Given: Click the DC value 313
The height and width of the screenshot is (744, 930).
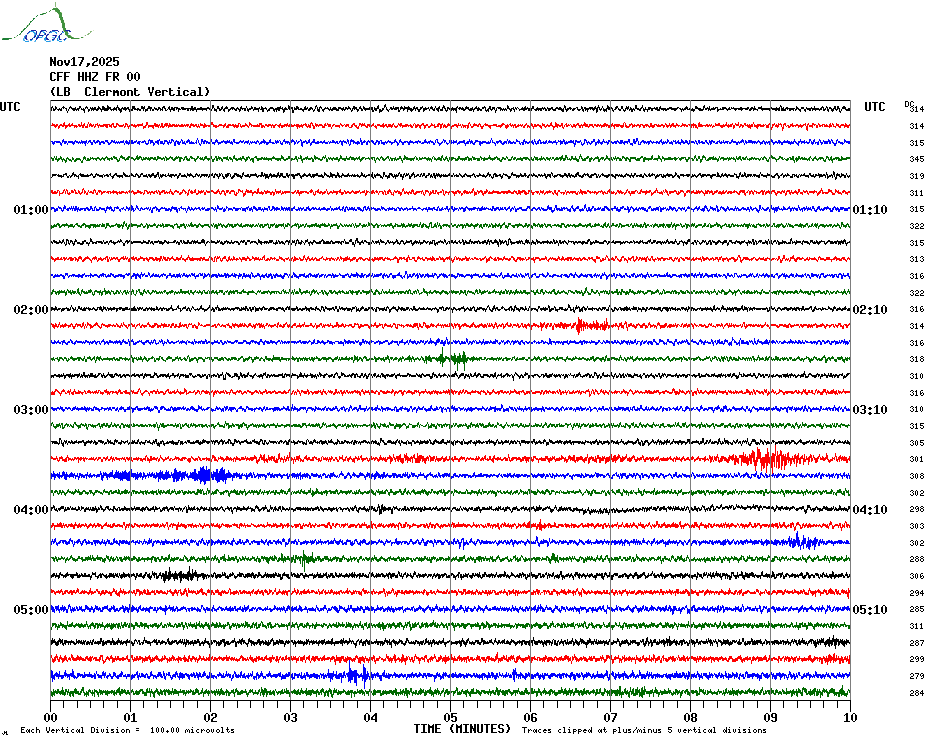Looking at the screenshot, I should [x=917, y=259].
